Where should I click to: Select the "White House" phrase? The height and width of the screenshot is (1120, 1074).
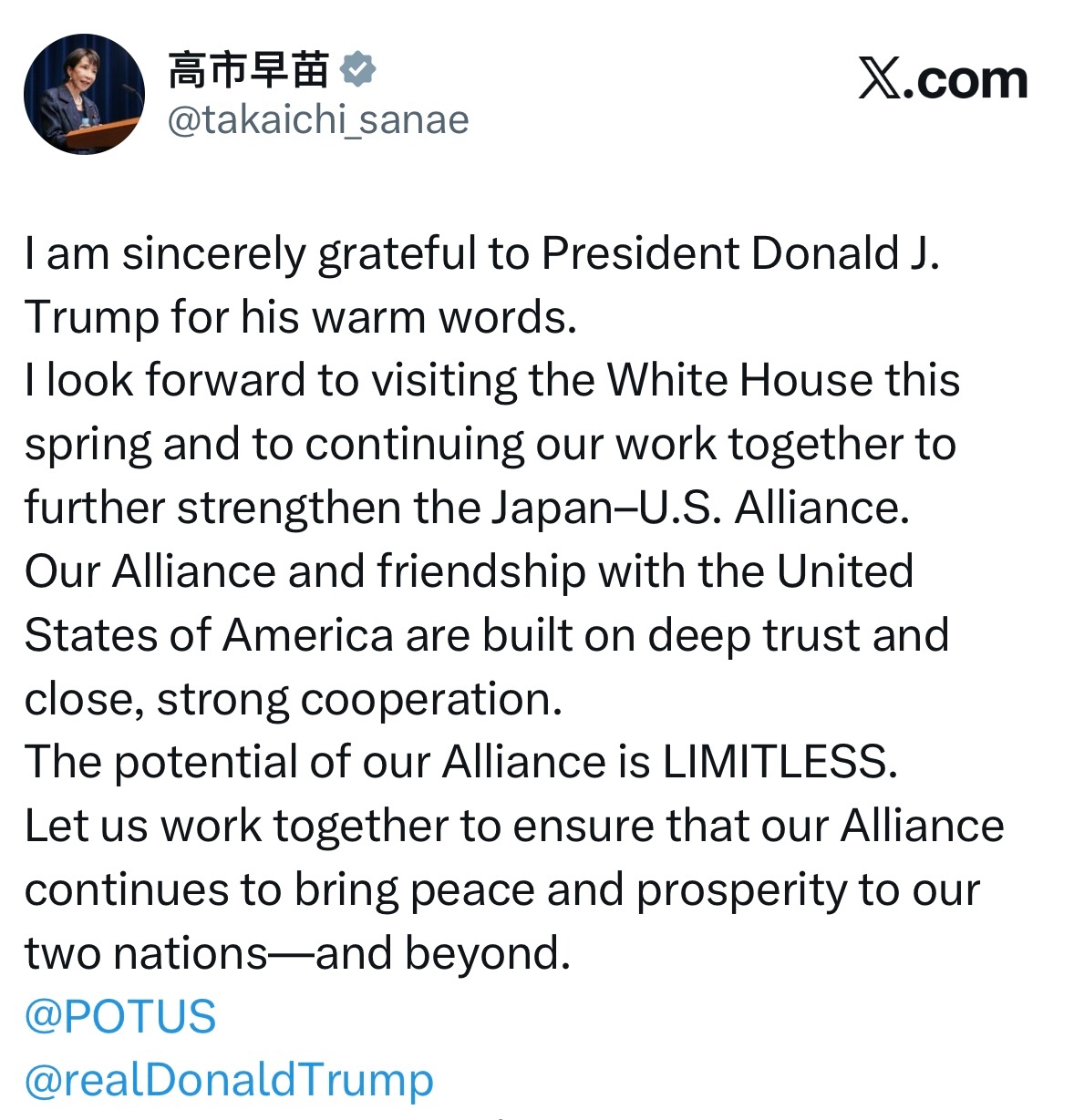coord(739,380)
